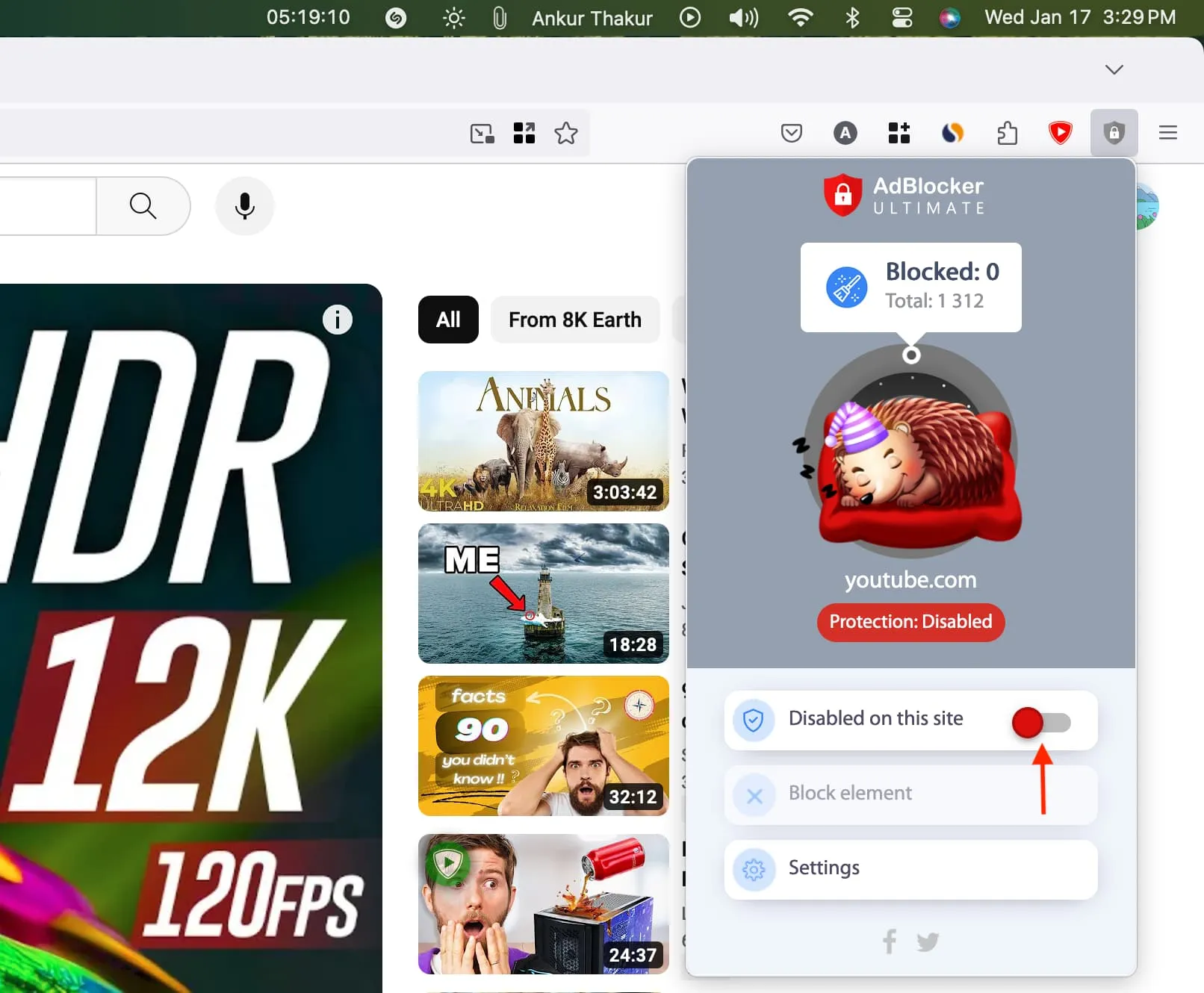Viewport: 1204px width, 993px height.
Task: Open the red YouTube ad-blocker shield extension
Action: [x=1060, y=133]
